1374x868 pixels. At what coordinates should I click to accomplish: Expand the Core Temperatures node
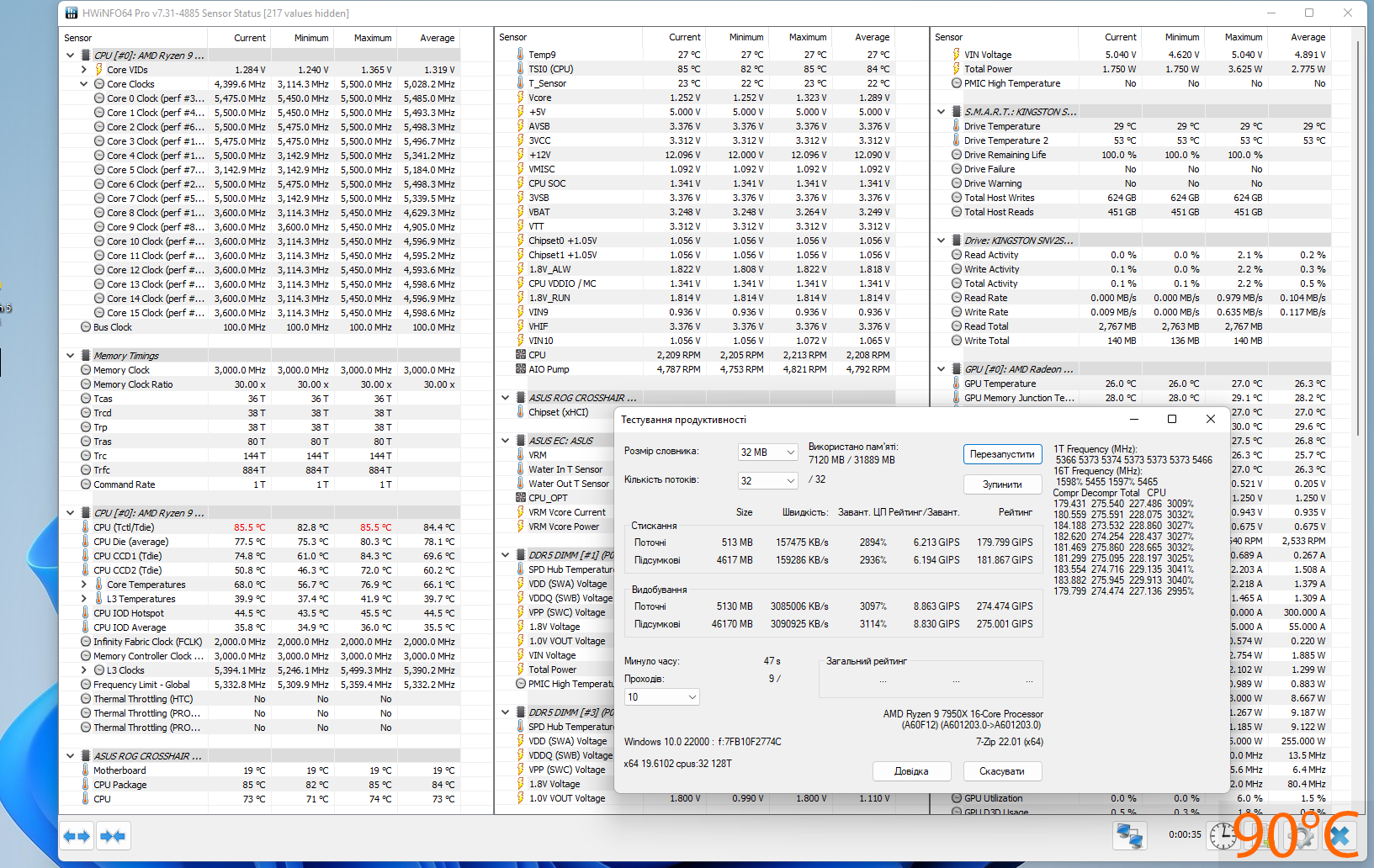[83, 585]
